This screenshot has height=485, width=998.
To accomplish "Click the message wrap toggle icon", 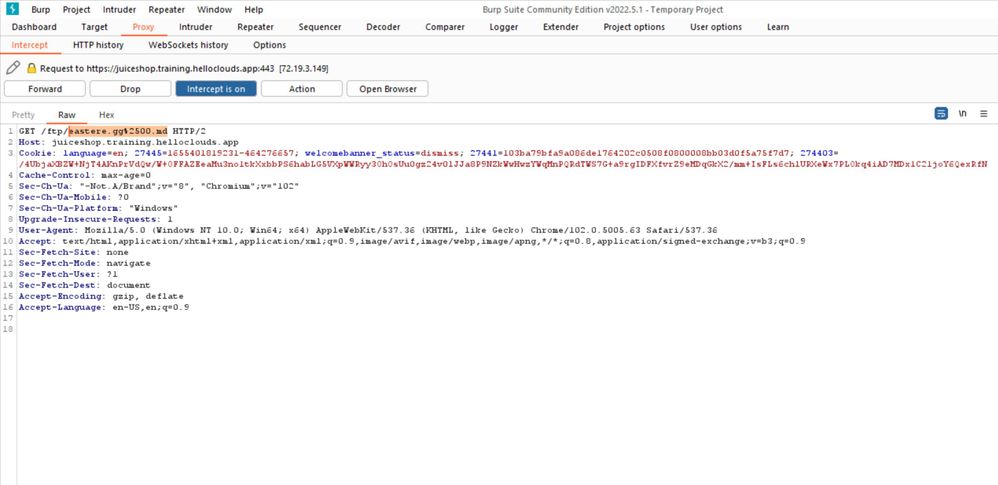I will click(x=941, y=113).
